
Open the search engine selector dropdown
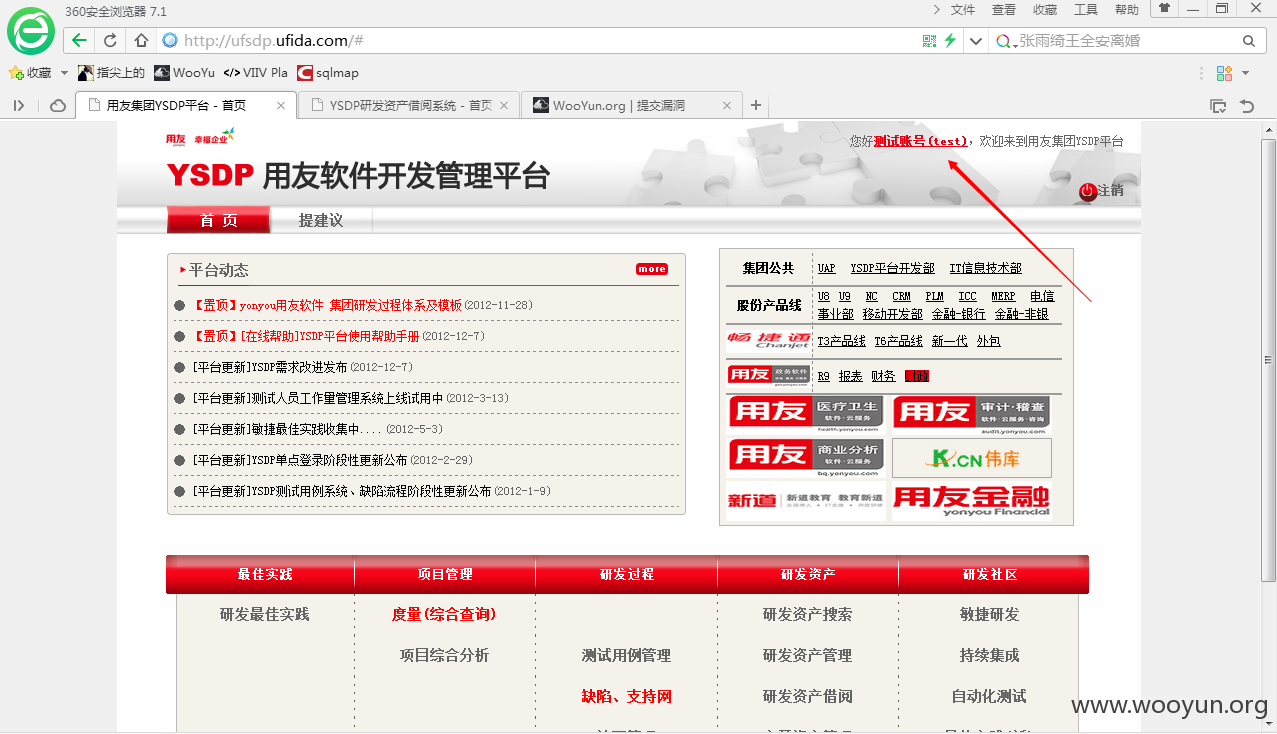point(1005,41)
